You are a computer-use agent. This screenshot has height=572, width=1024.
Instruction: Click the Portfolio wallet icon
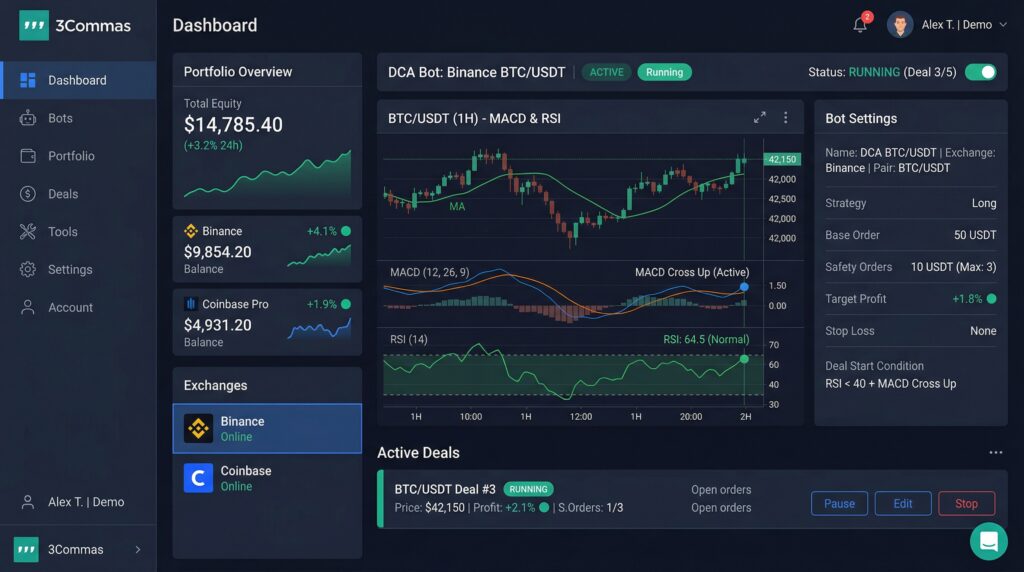(27, 156)
